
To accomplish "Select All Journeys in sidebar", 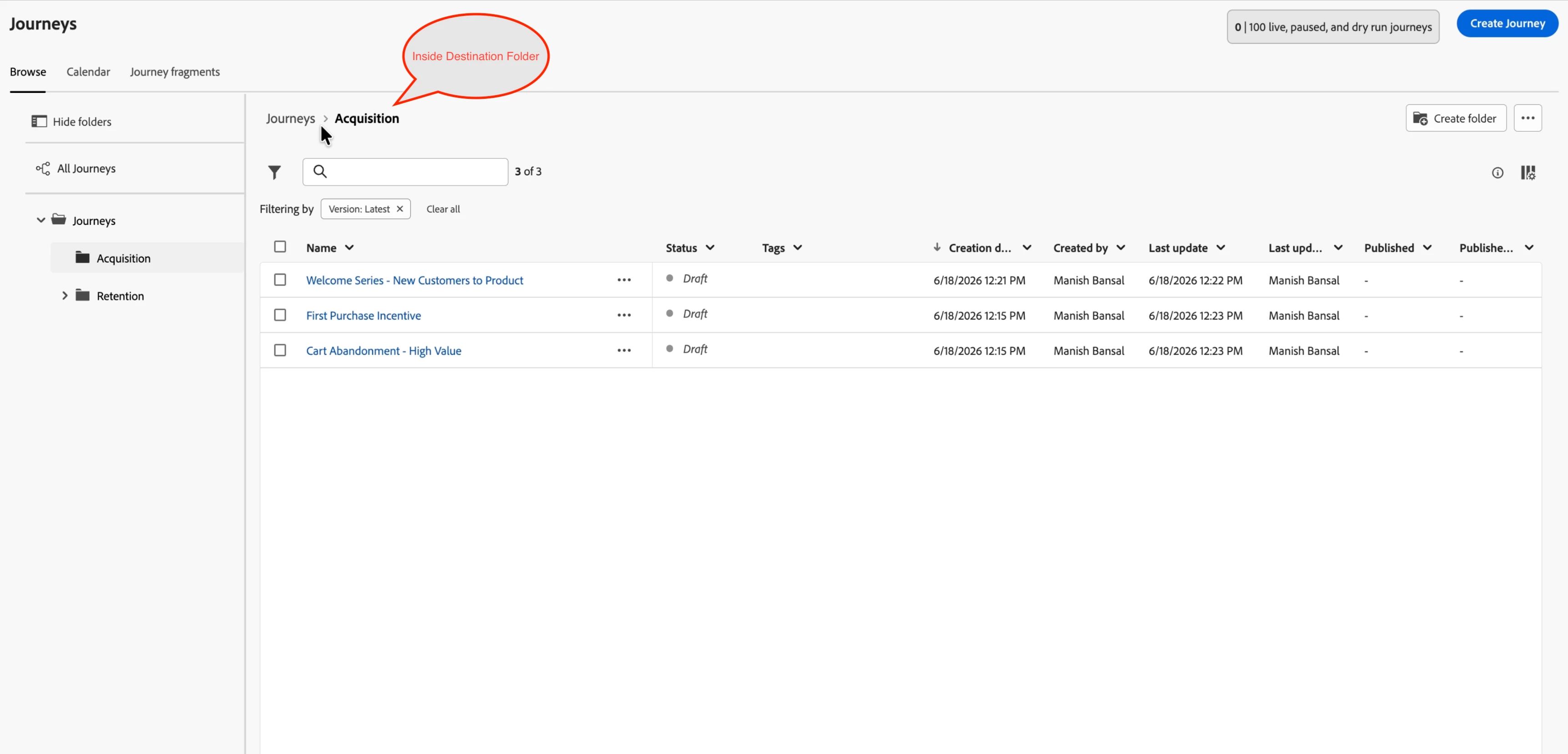I will [86, 168].
